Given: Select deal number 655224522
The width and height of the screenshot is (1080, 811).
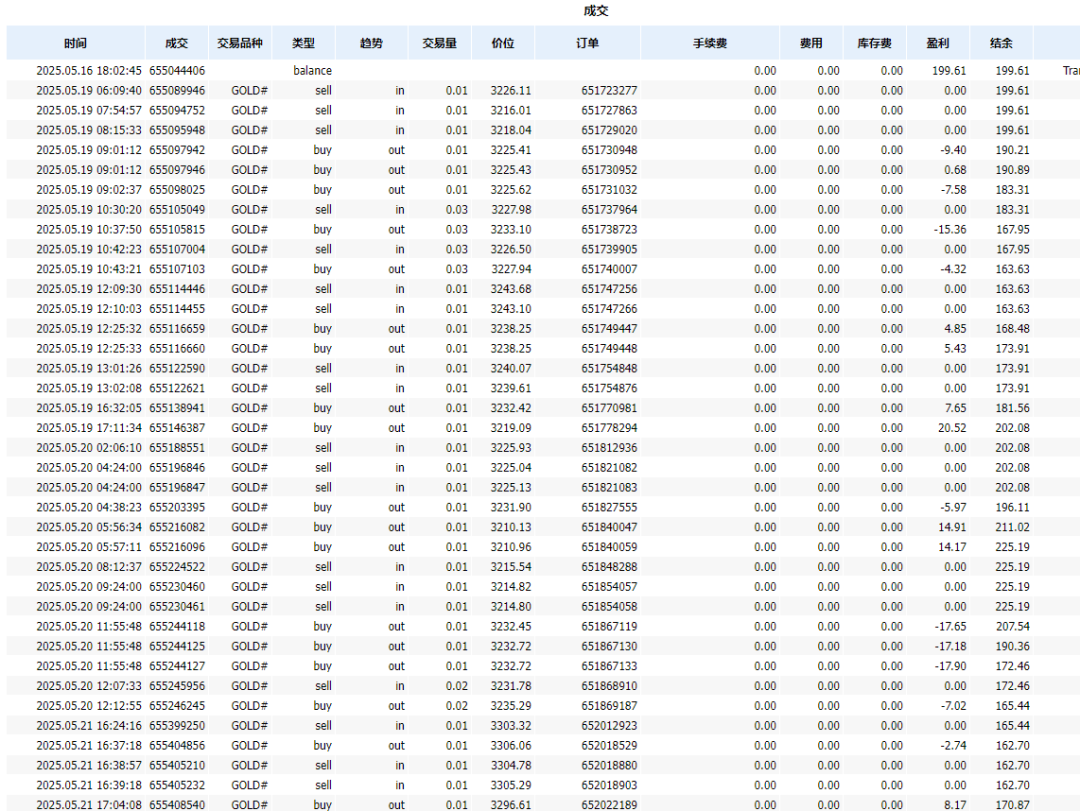Looking at the screenshot, I should coord(177,567).
